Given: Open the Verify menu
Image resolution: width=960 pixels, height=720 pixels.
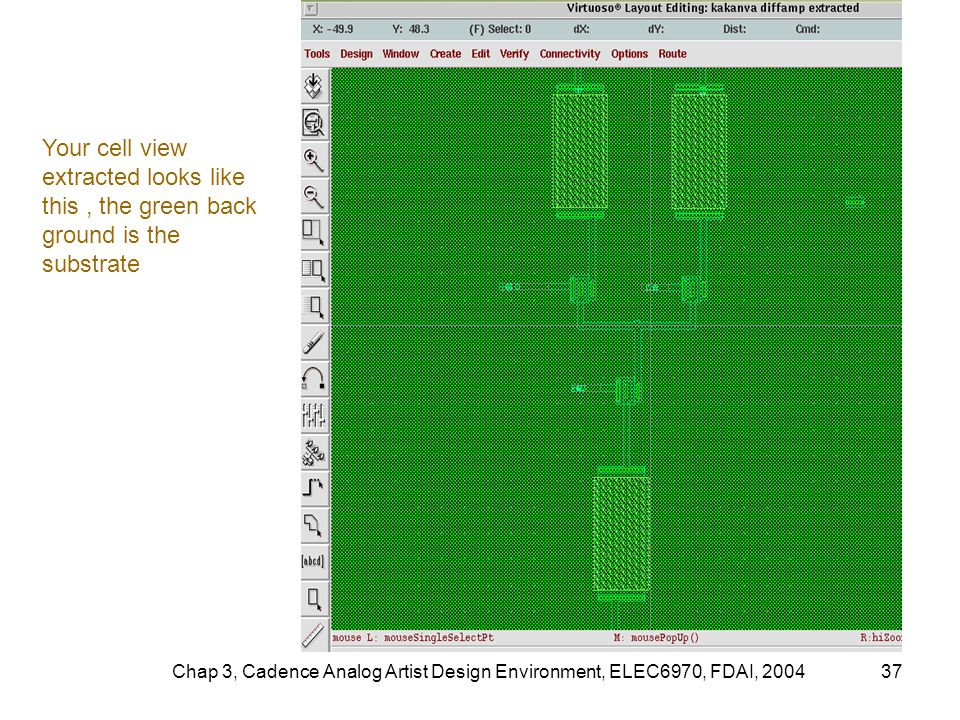Looking at the screenshot, I should point(514,54).
